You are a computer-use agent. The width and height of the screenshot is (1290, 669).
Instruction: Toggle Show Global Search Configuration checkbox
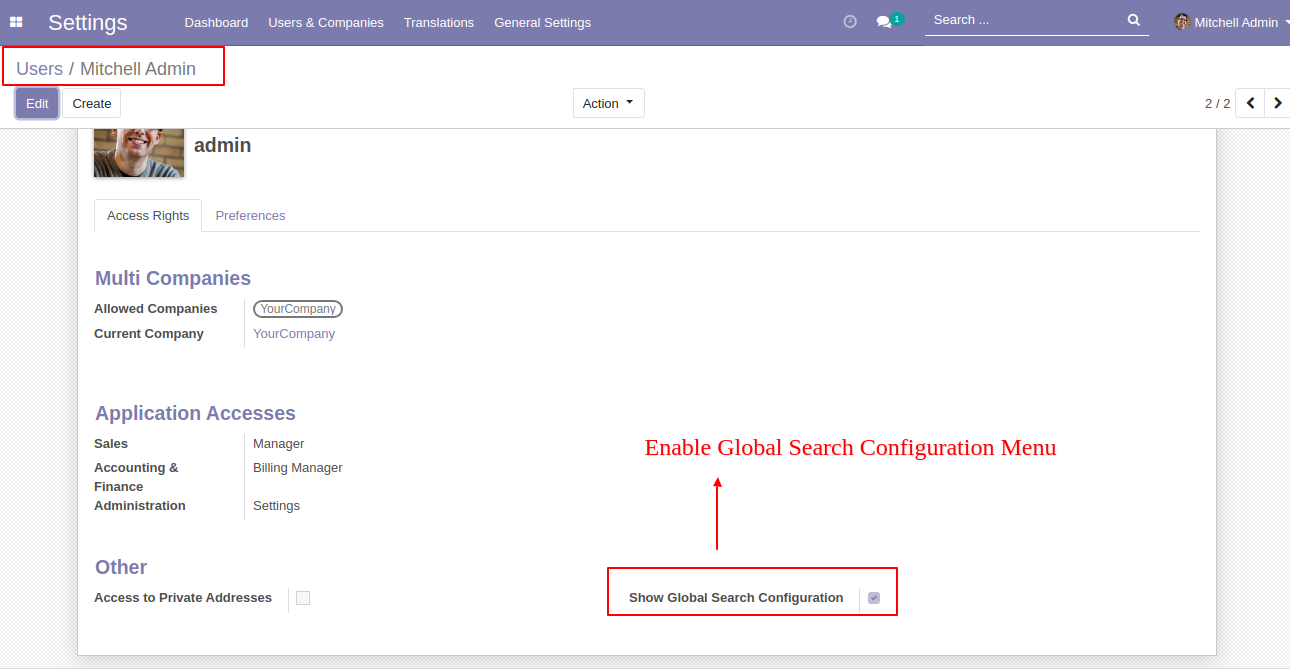[874, 598]
